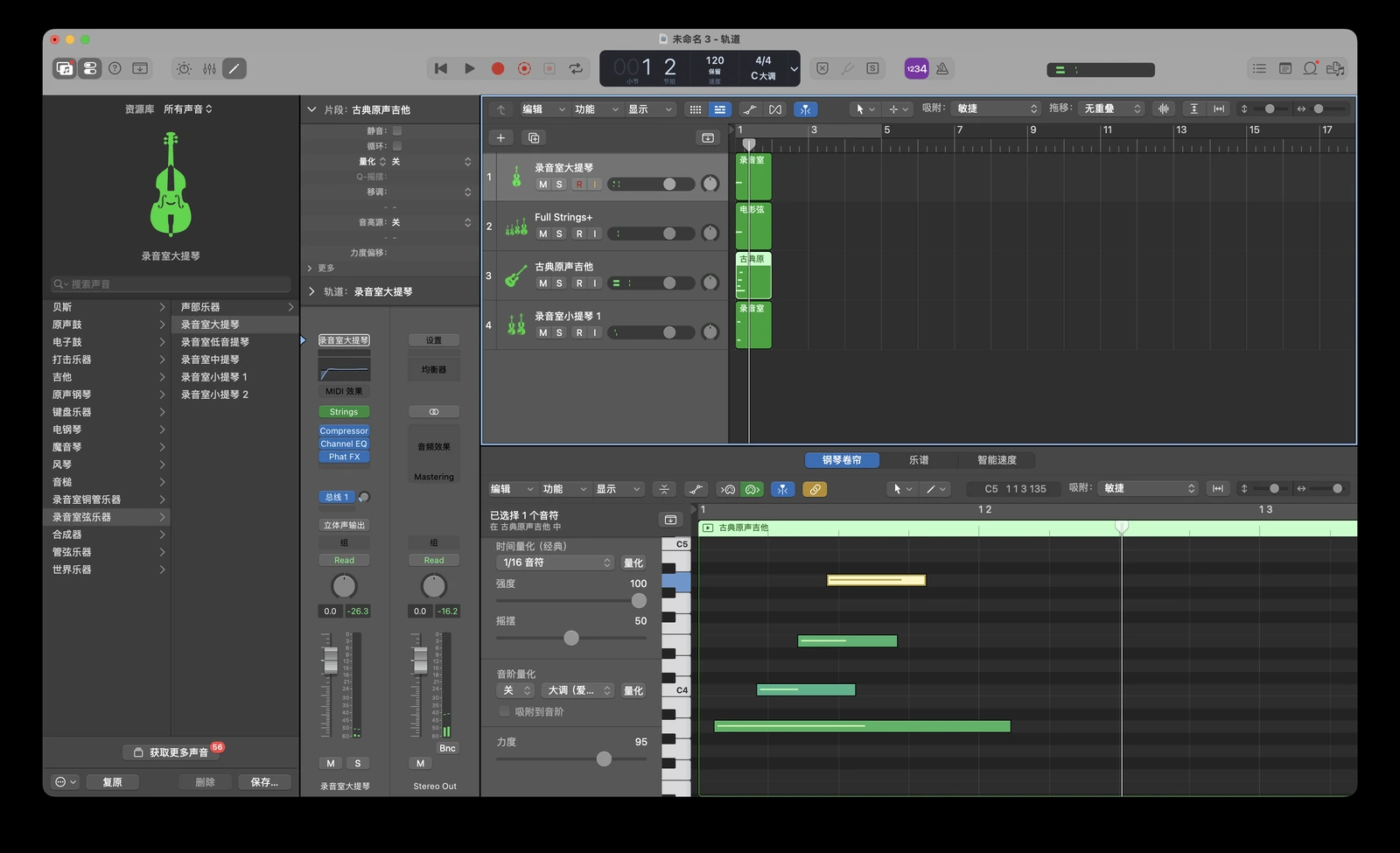Screen dimensions: 1400x853
Task: Open the 1/16 音符 time quantize dropdown
Action: click(x=556, y=563)
